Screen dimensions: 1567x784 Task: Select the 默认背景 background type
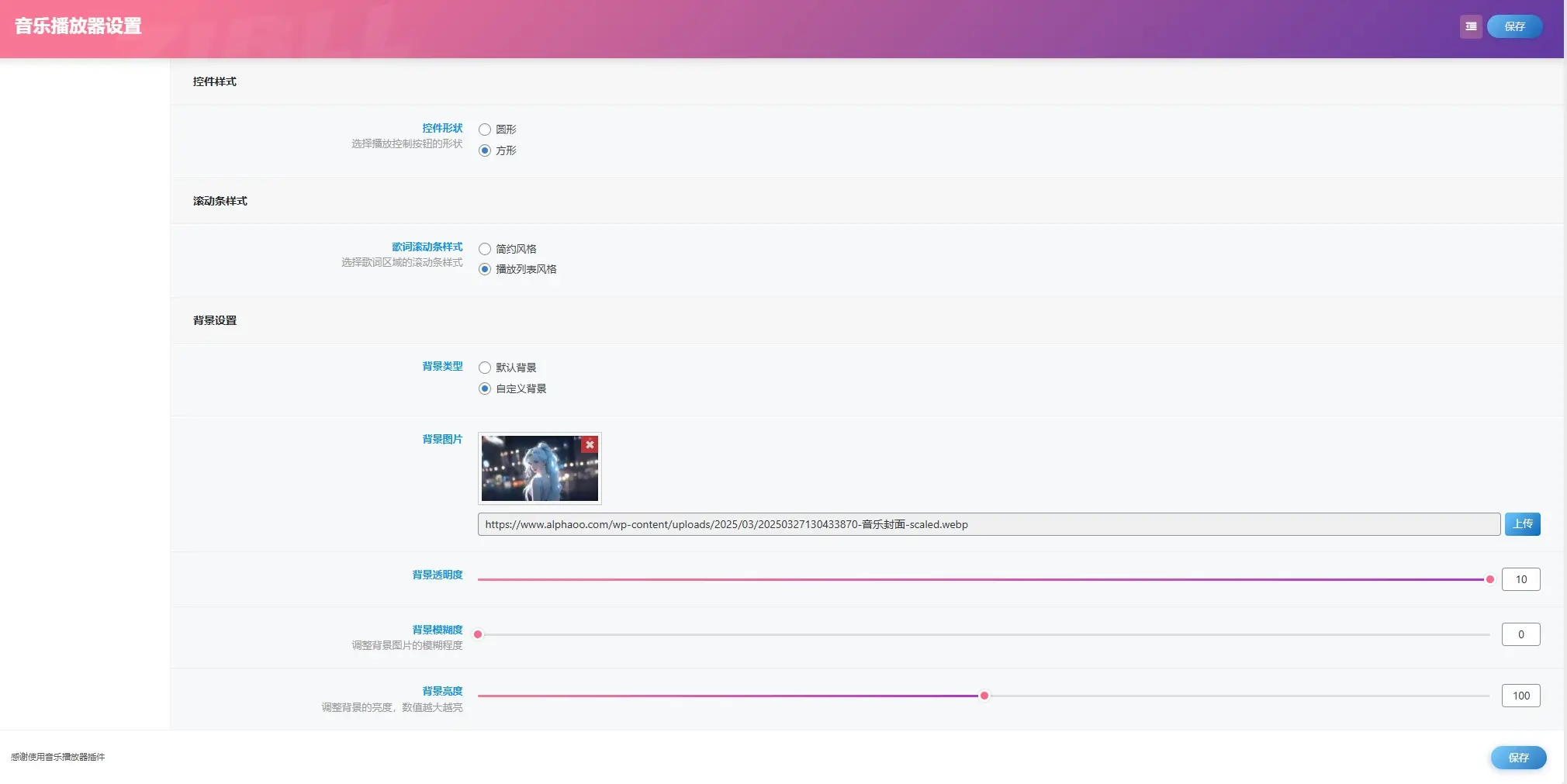click(x=485, y=368)
